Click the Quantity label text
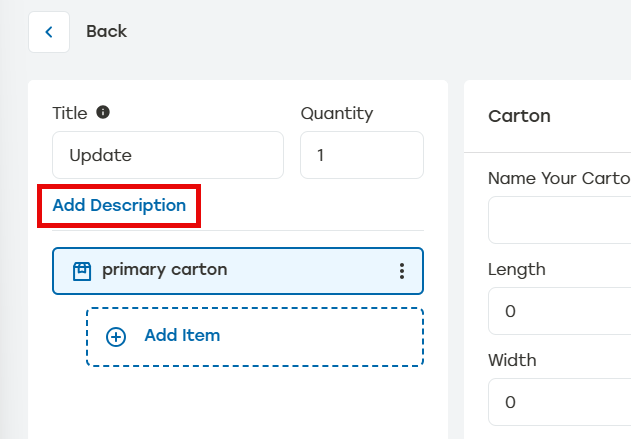Screen dimensions: 631x439 tap(336, 113)
